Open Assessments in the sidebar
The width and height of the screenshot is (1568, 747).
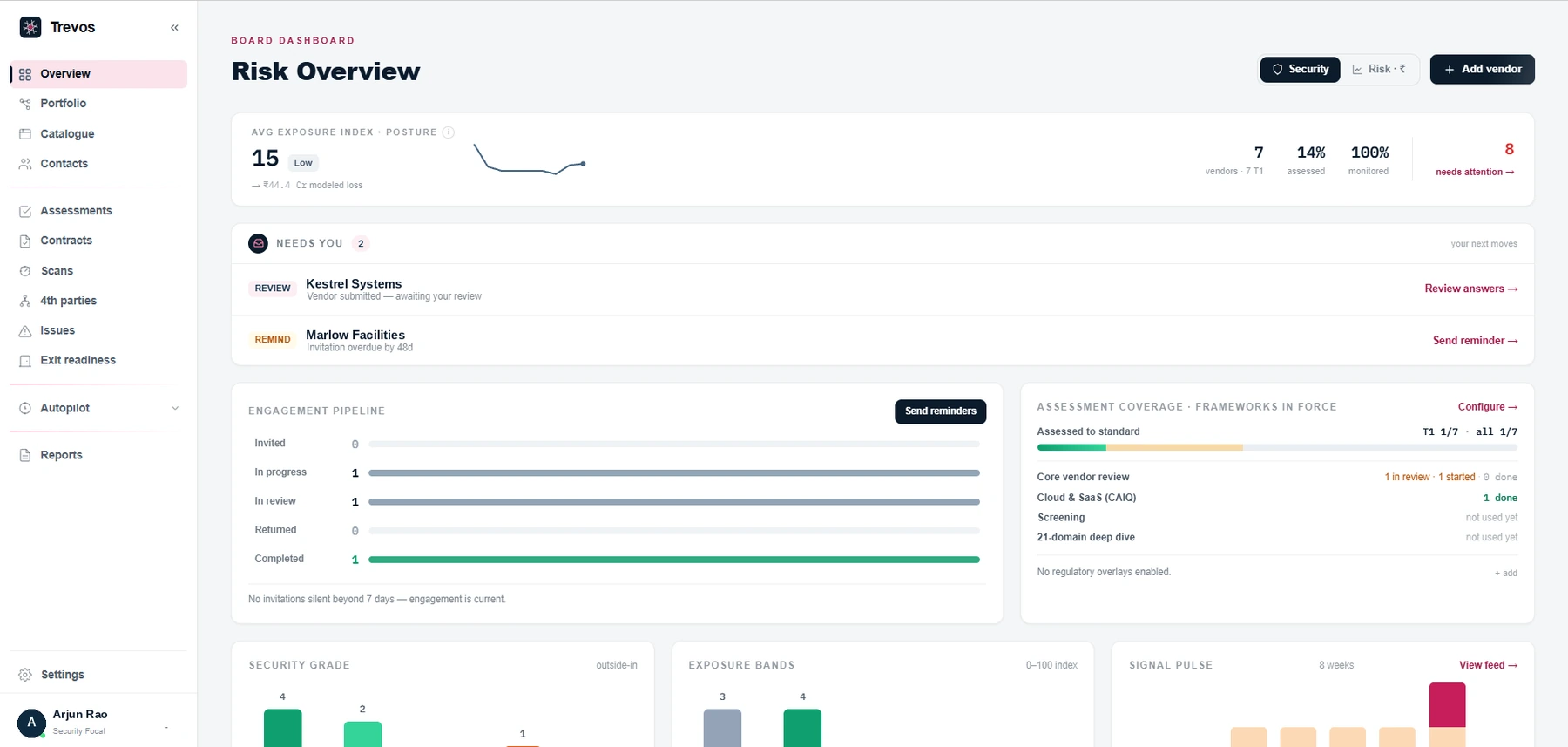point(98,211)
